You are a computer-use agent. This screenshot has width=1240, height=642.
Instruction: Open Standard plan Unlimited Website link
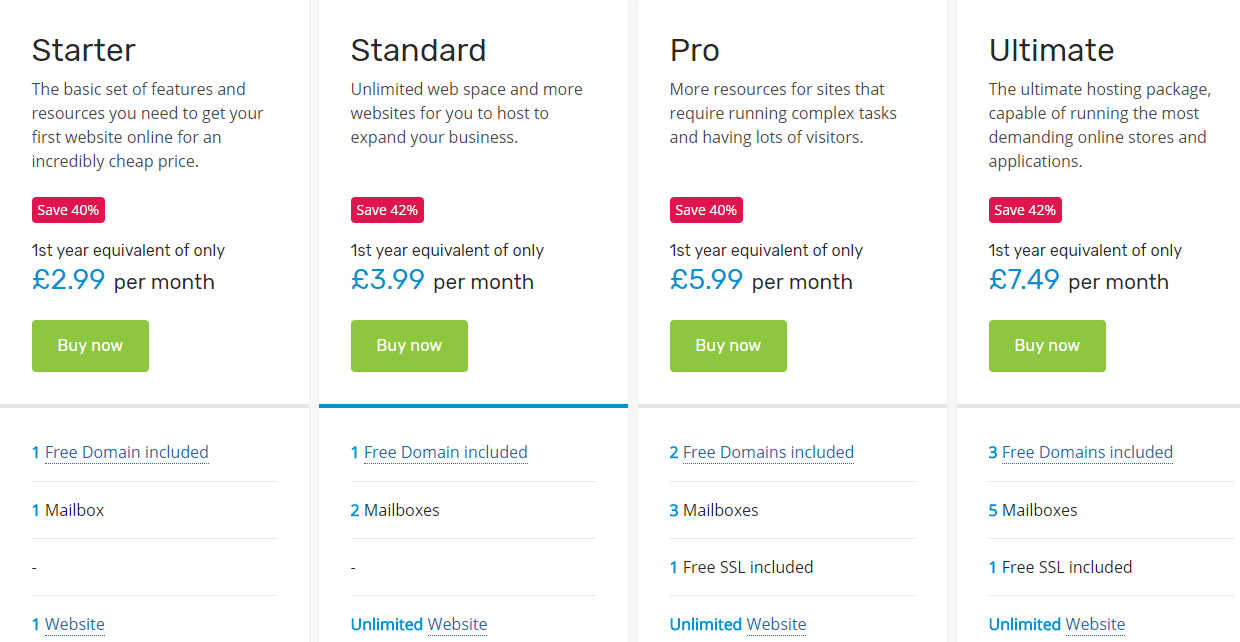tap(457, 625)
